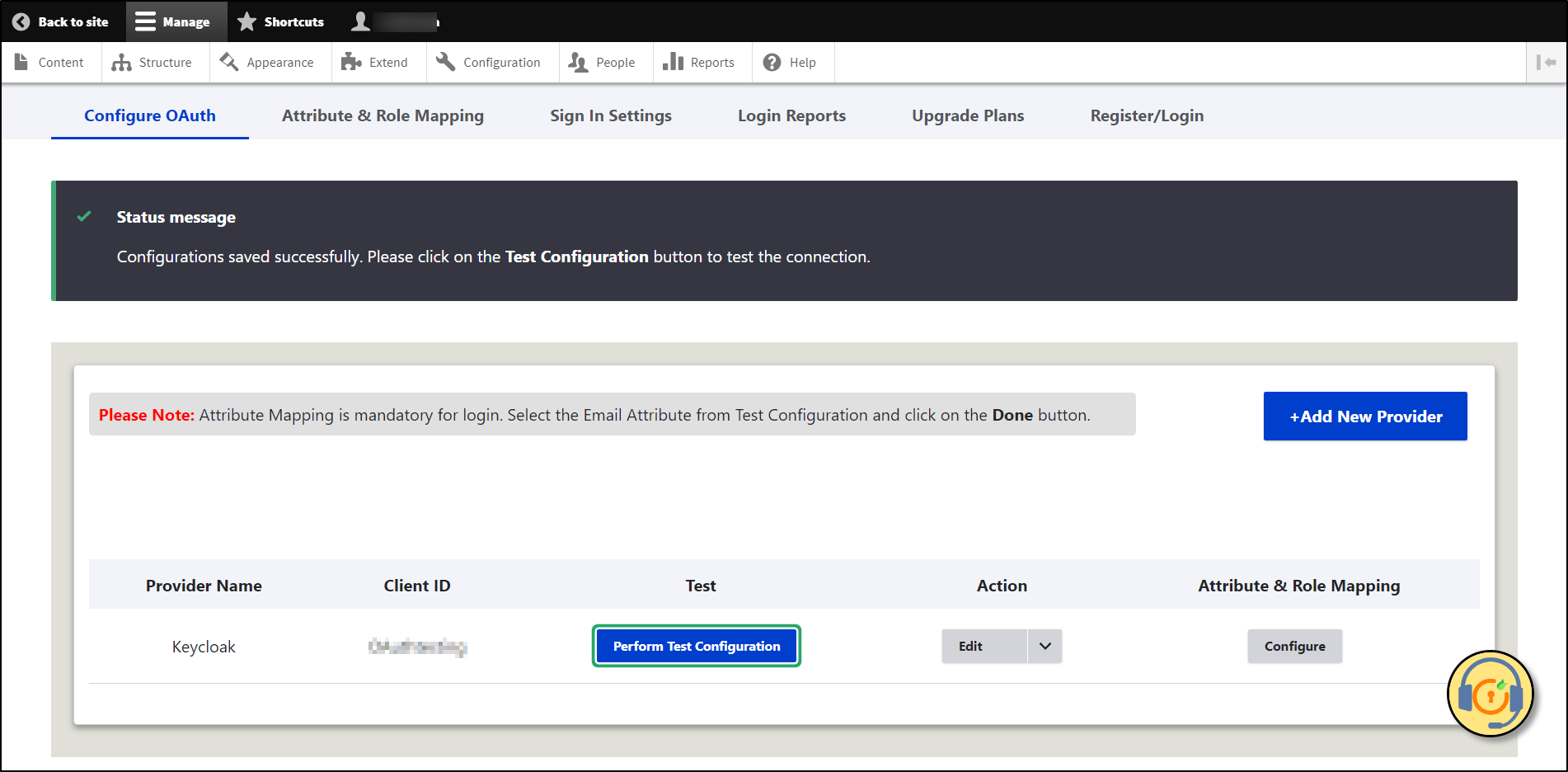Click Perform Test Configuration for Keycloak
Screen dimensions: 1568x772
point(696,646)
